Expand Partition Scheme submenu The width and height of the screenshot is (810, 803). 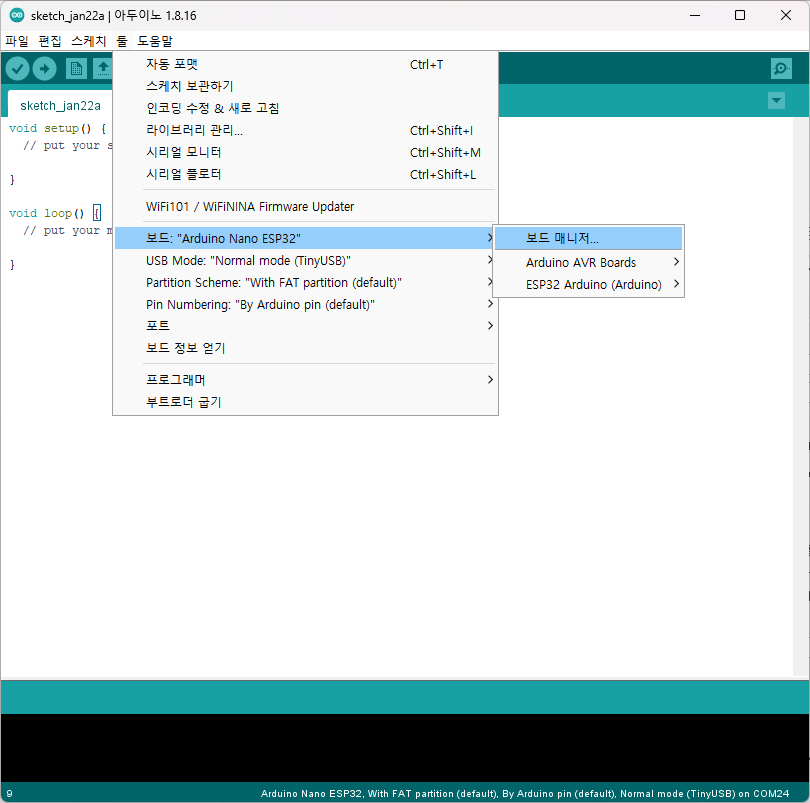[x=305, y=283]
